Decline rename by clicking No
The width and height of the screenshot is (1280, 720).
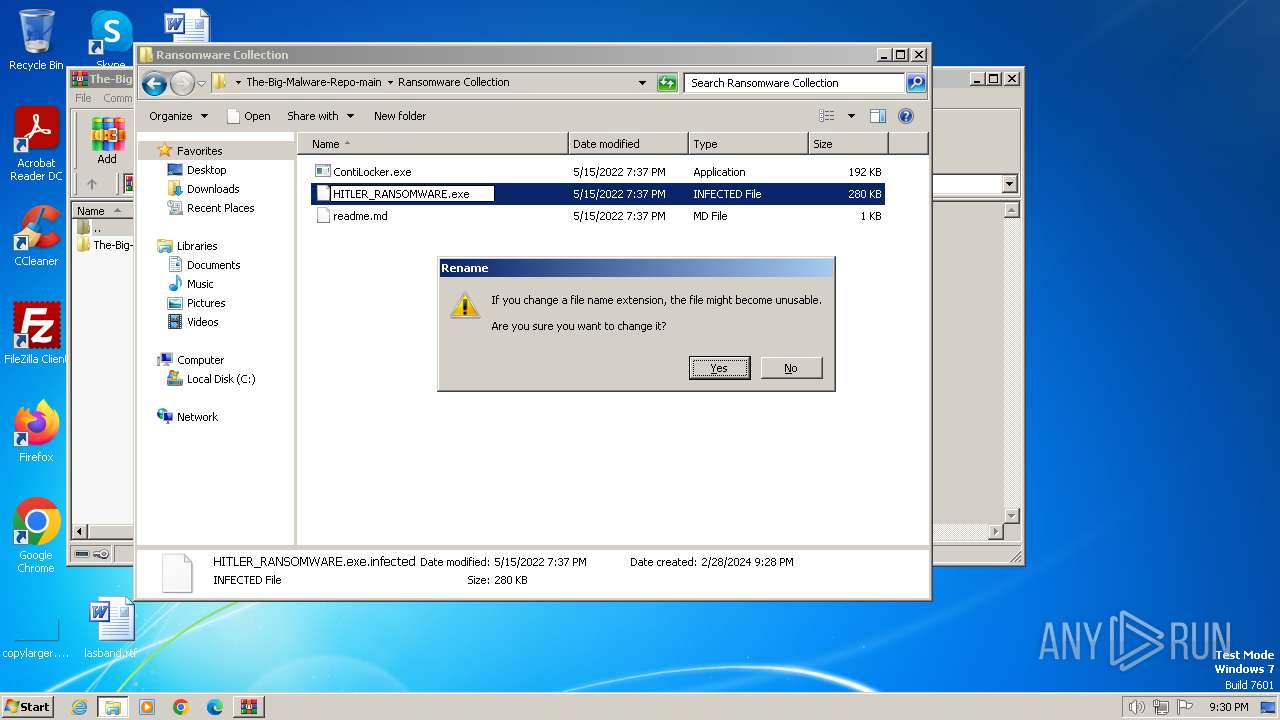(791, 368)
